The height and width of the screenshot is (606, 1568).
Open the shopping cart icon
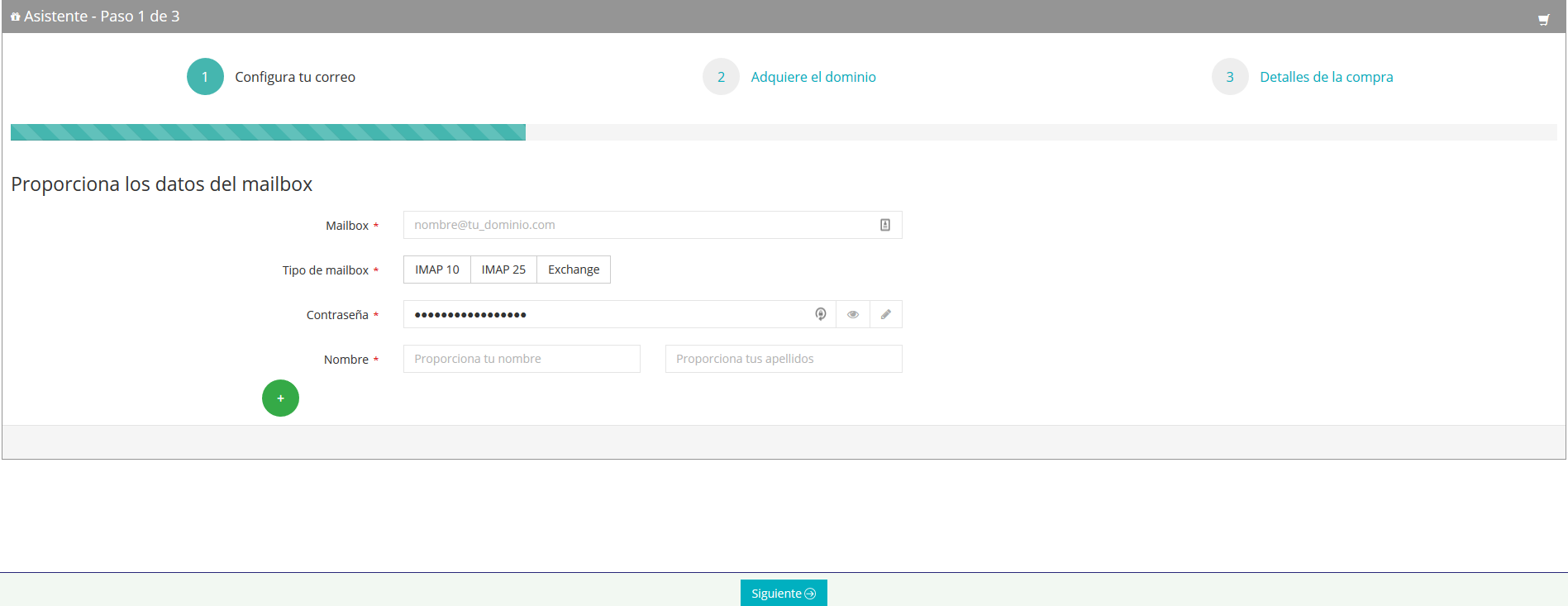1543,20
